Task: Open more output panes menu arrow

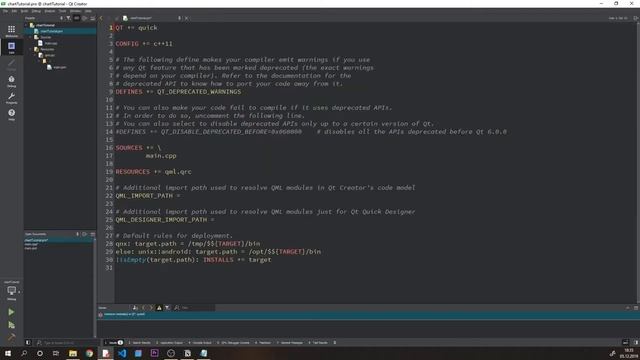Action: tap(335, 342)
